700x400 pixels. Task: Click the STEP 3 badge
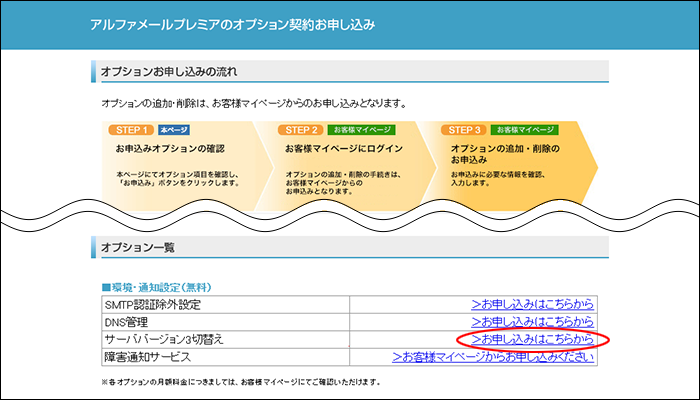pos(466,130)
